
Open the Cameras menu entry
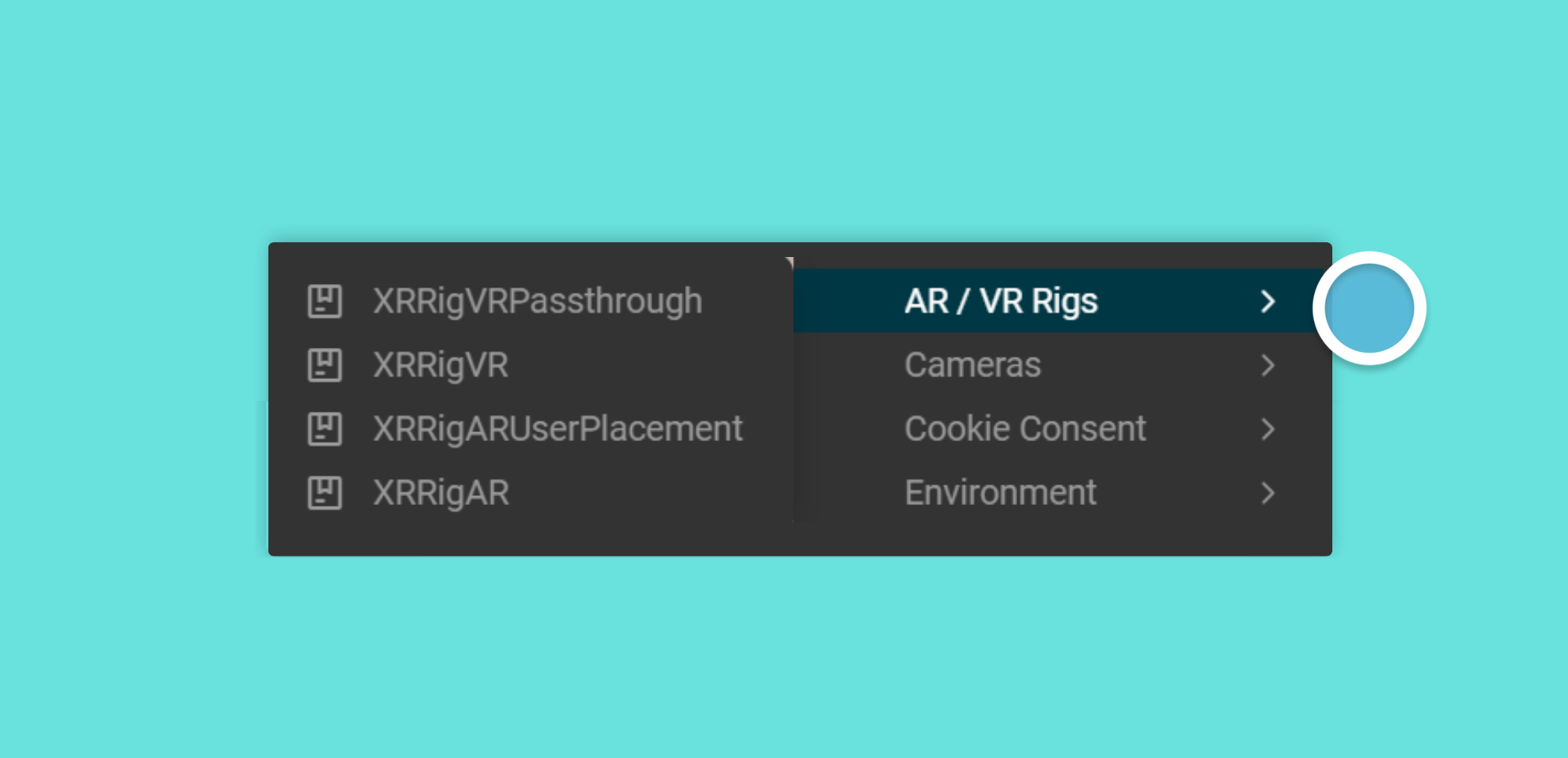pos(1062,365)
